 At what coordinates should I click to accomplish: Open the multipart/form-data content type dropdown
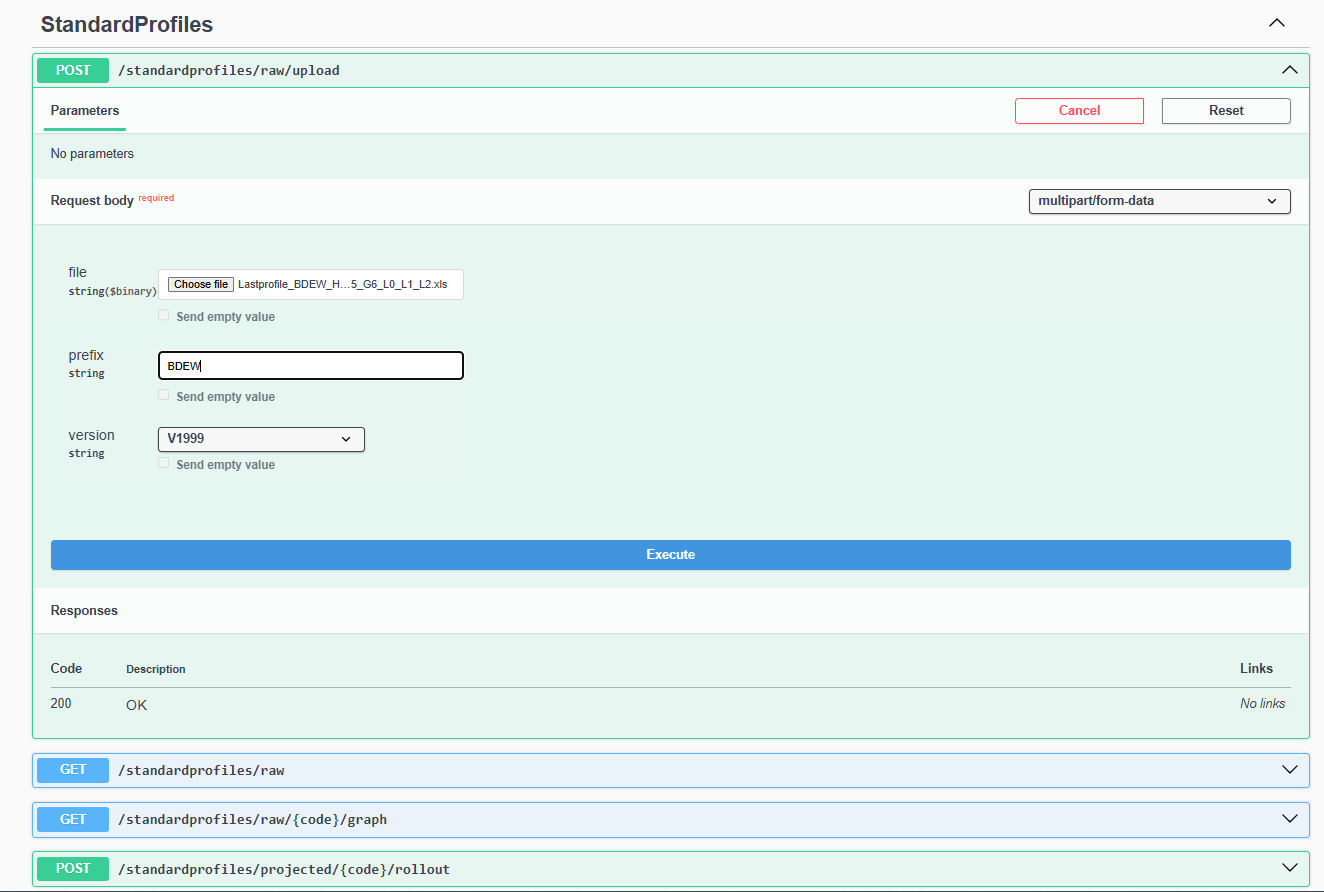(1159, 201)
